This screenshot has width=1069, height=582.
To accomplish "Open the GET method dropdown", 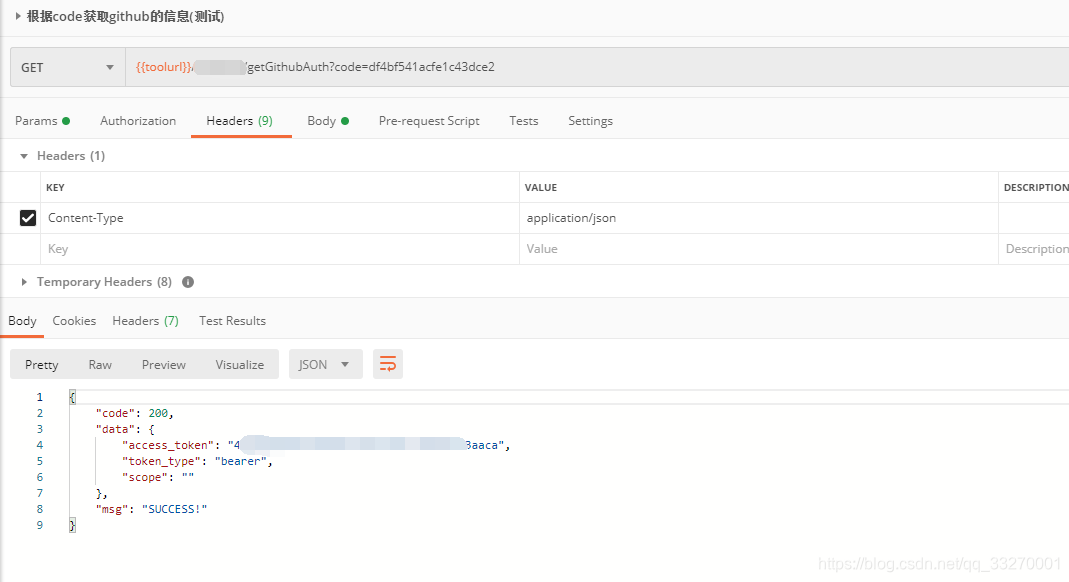I will (67, 67).
